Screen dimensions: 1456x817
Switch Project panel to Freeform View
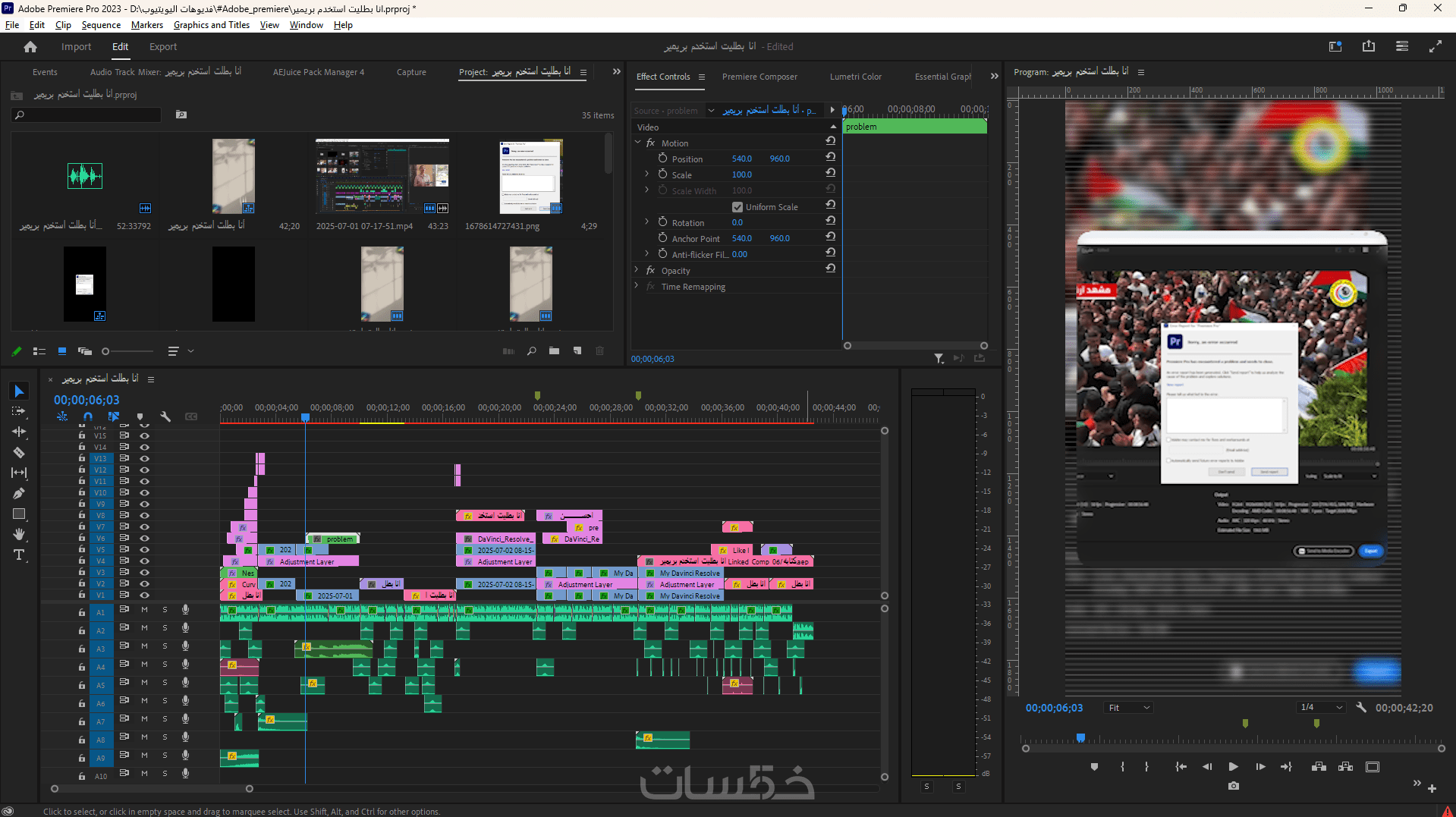pos(85,351)
